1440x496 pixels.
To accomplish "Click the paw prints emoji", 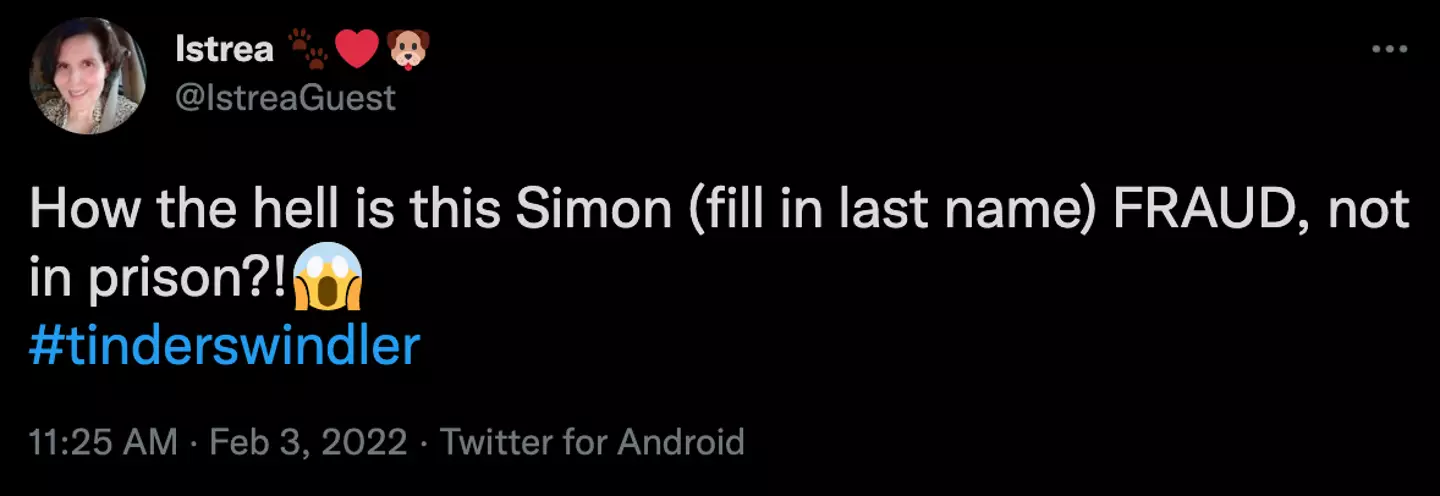I will (x=308, y=50).
